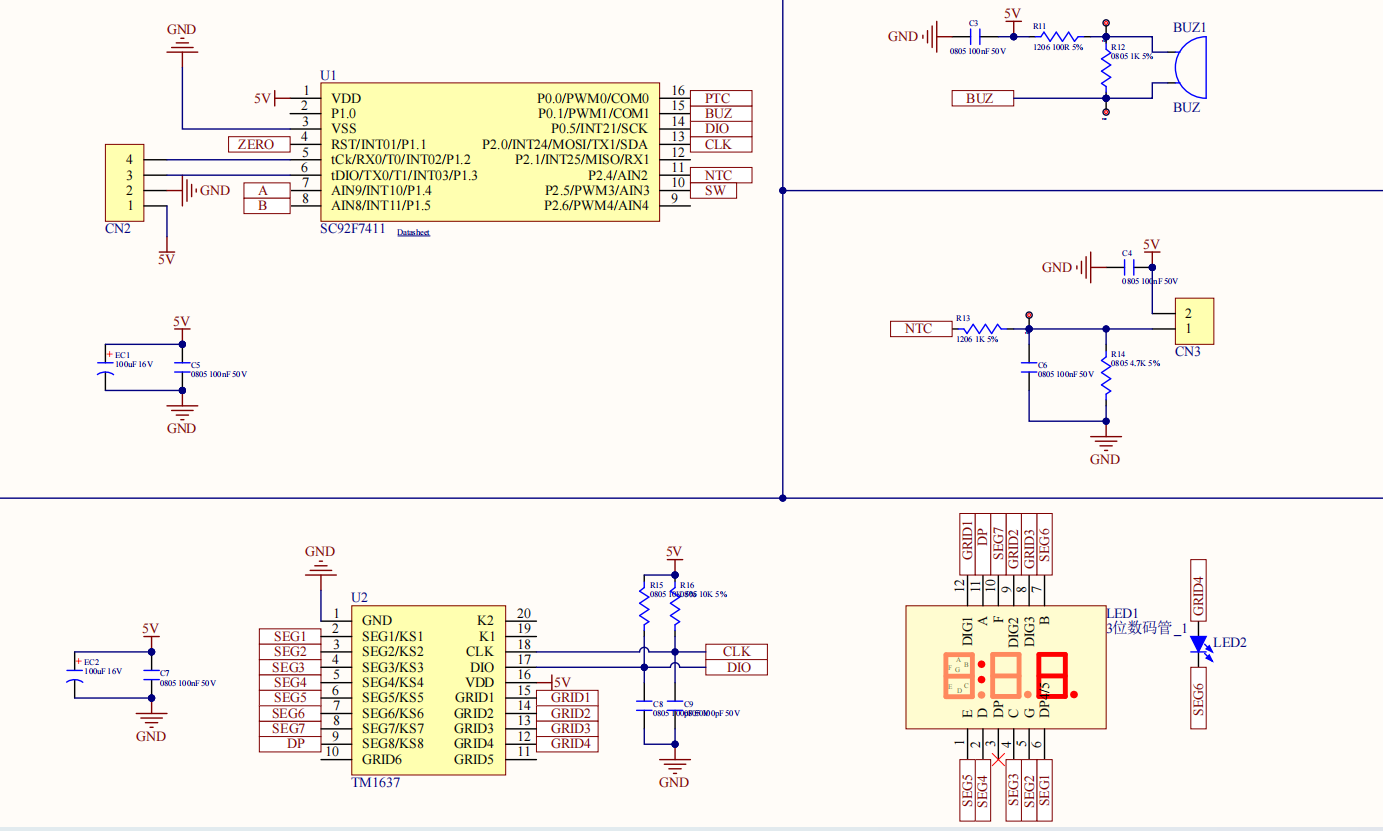This screenshot has height=831, width=1383.
Task: Select the CLK port at U2 pin 18
Action: (x=737, y=652)
